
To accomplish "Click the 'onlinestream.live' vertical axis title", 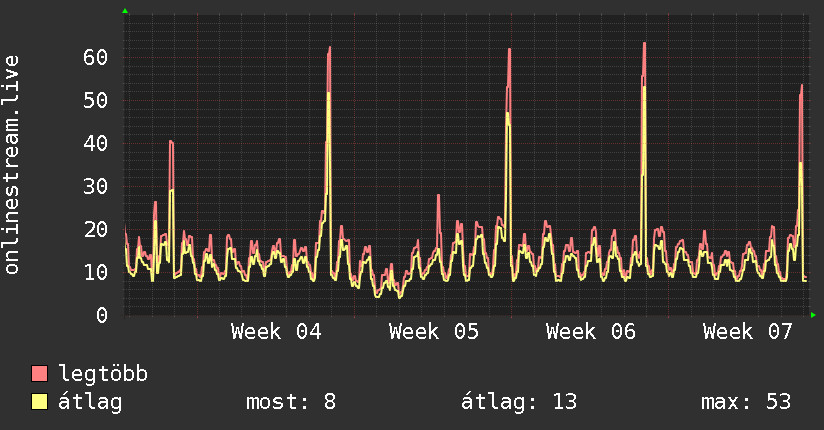I will click(x=11, y=165).
